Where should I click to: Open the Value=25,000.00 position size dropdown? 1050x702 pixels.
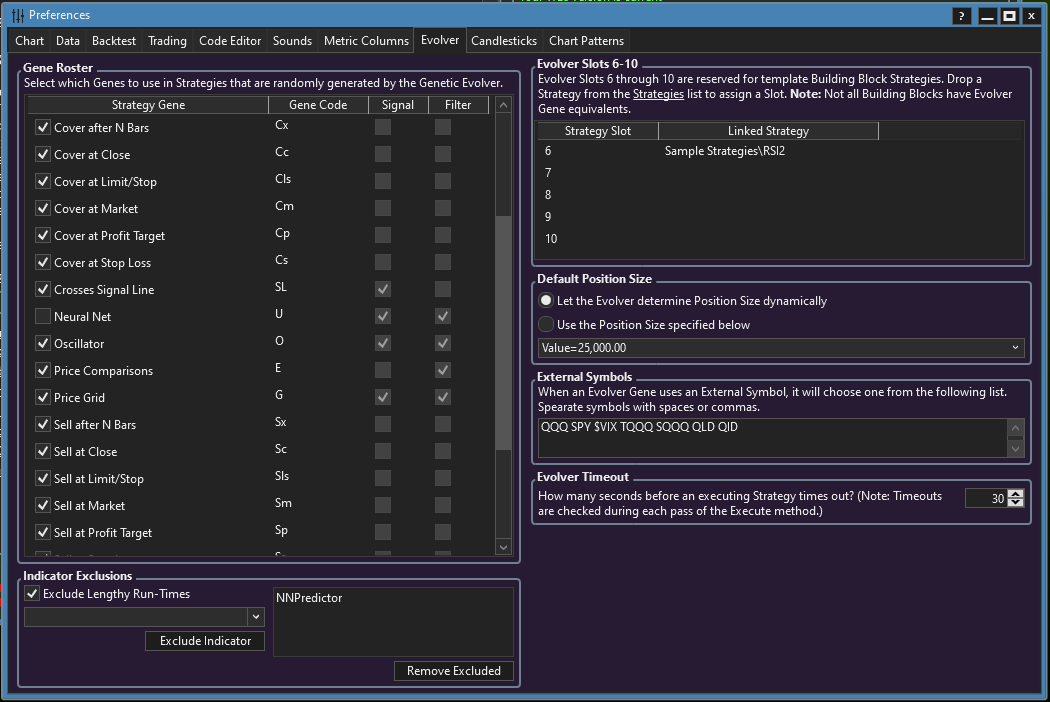[781, 348]
